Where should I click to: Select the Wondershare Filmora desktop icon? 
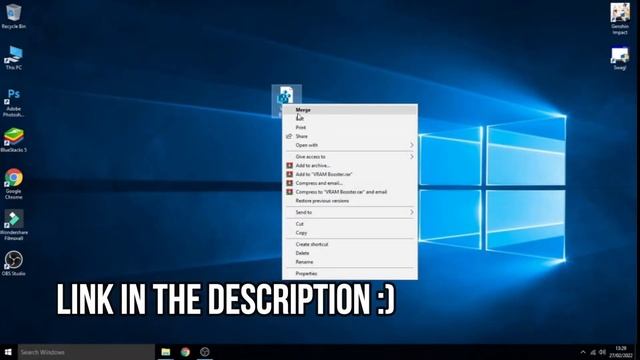(x=13, y=225)
